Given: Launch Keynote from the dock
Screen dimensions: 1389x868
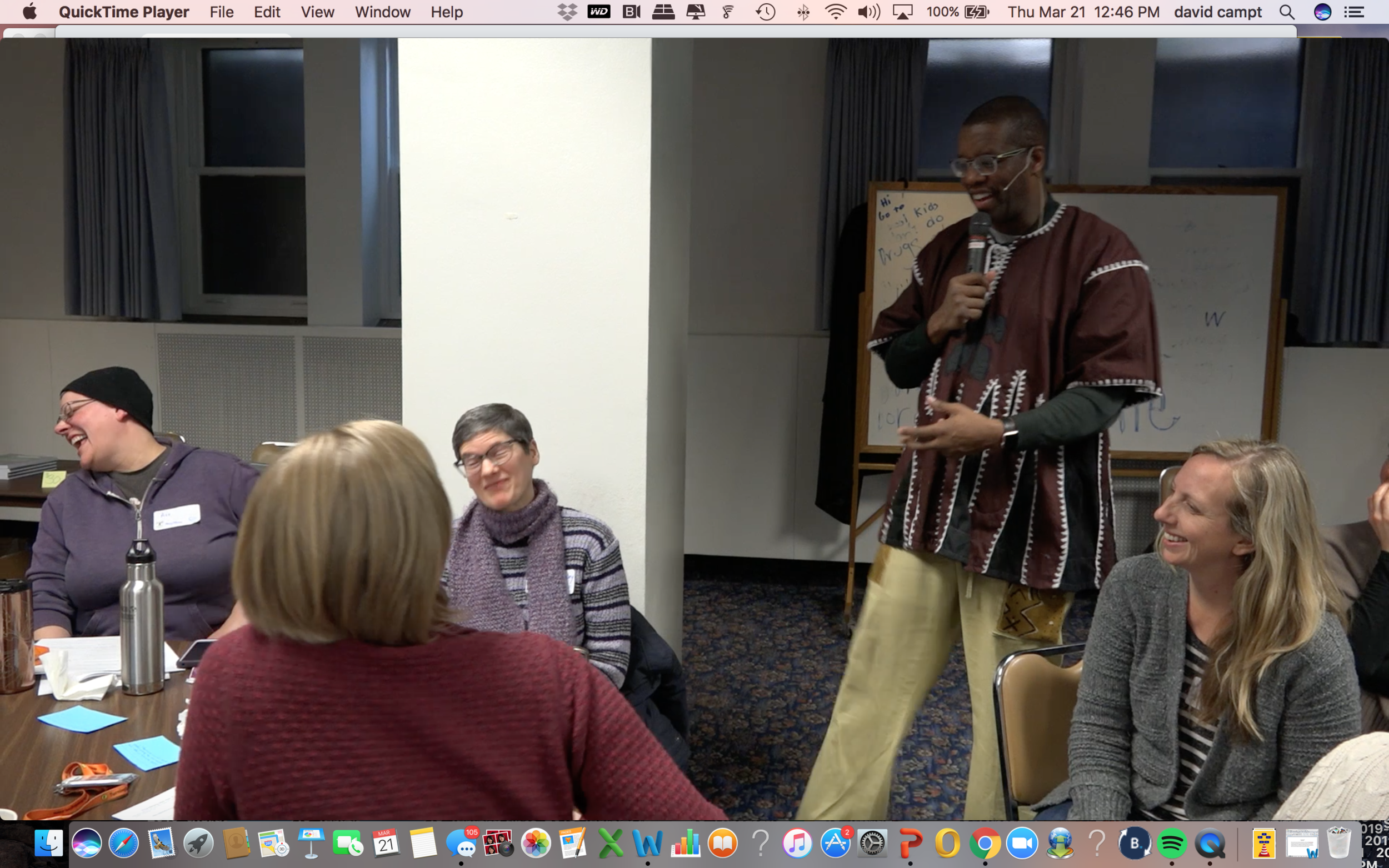Looking at the screenshot, I should pos(311,843).
